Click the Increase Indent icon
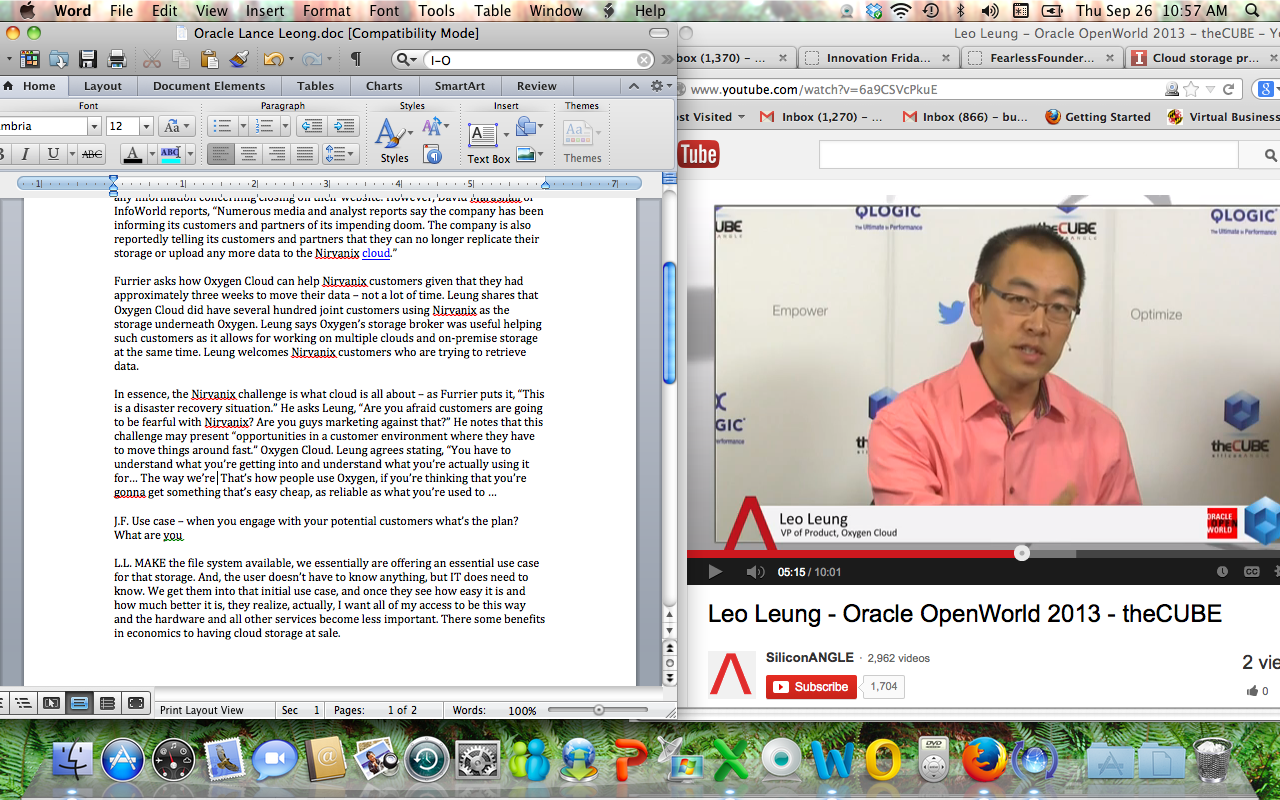 (x=344, y=126)
